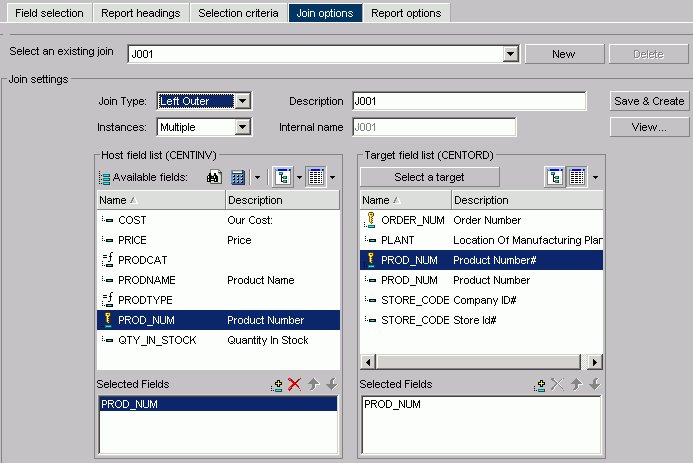Open the Report options tab

point(406,13)
